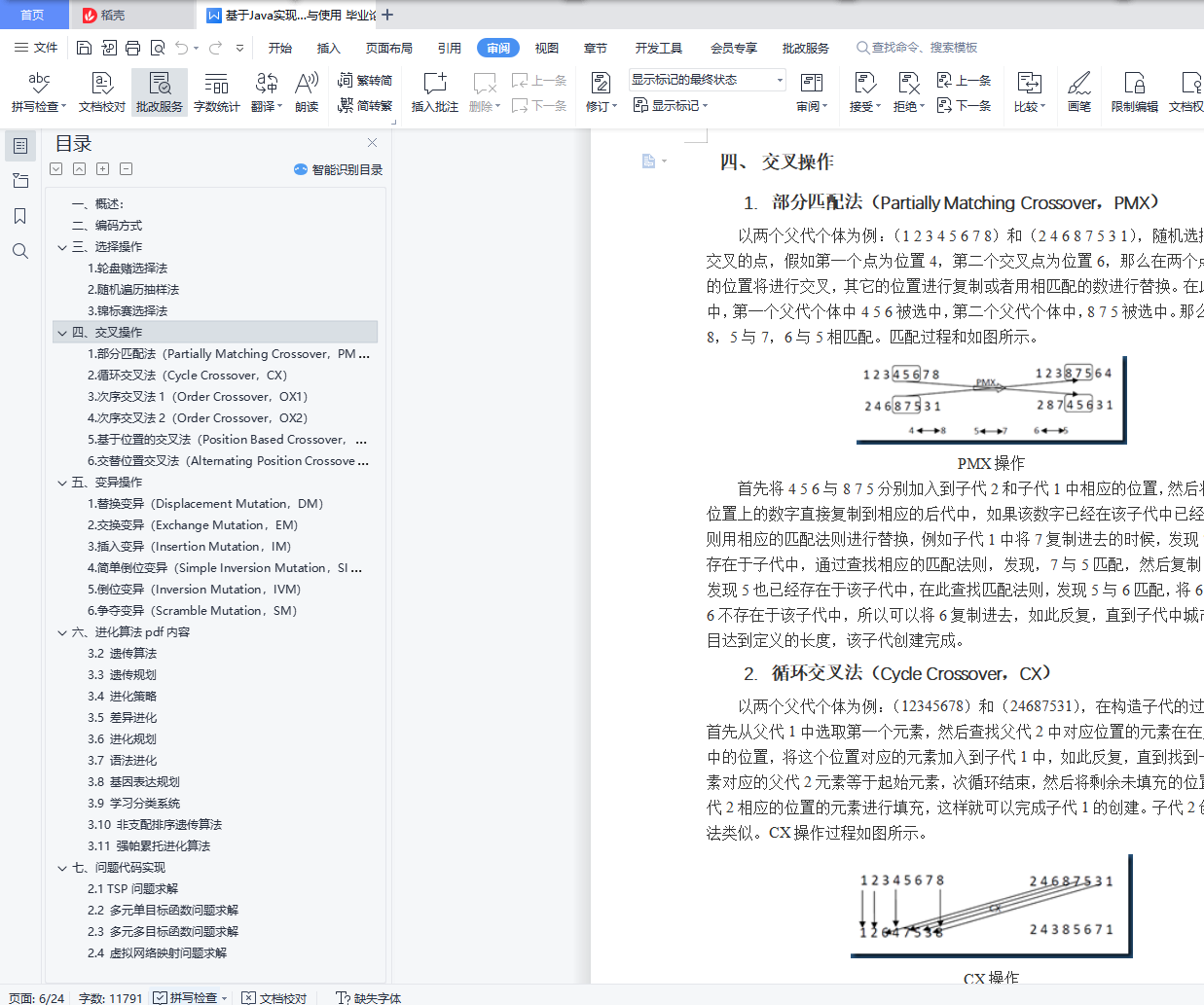Click the 文档校对 document proofreading icon
This screenshot has width=1204, height=1005.
(102, 92)
